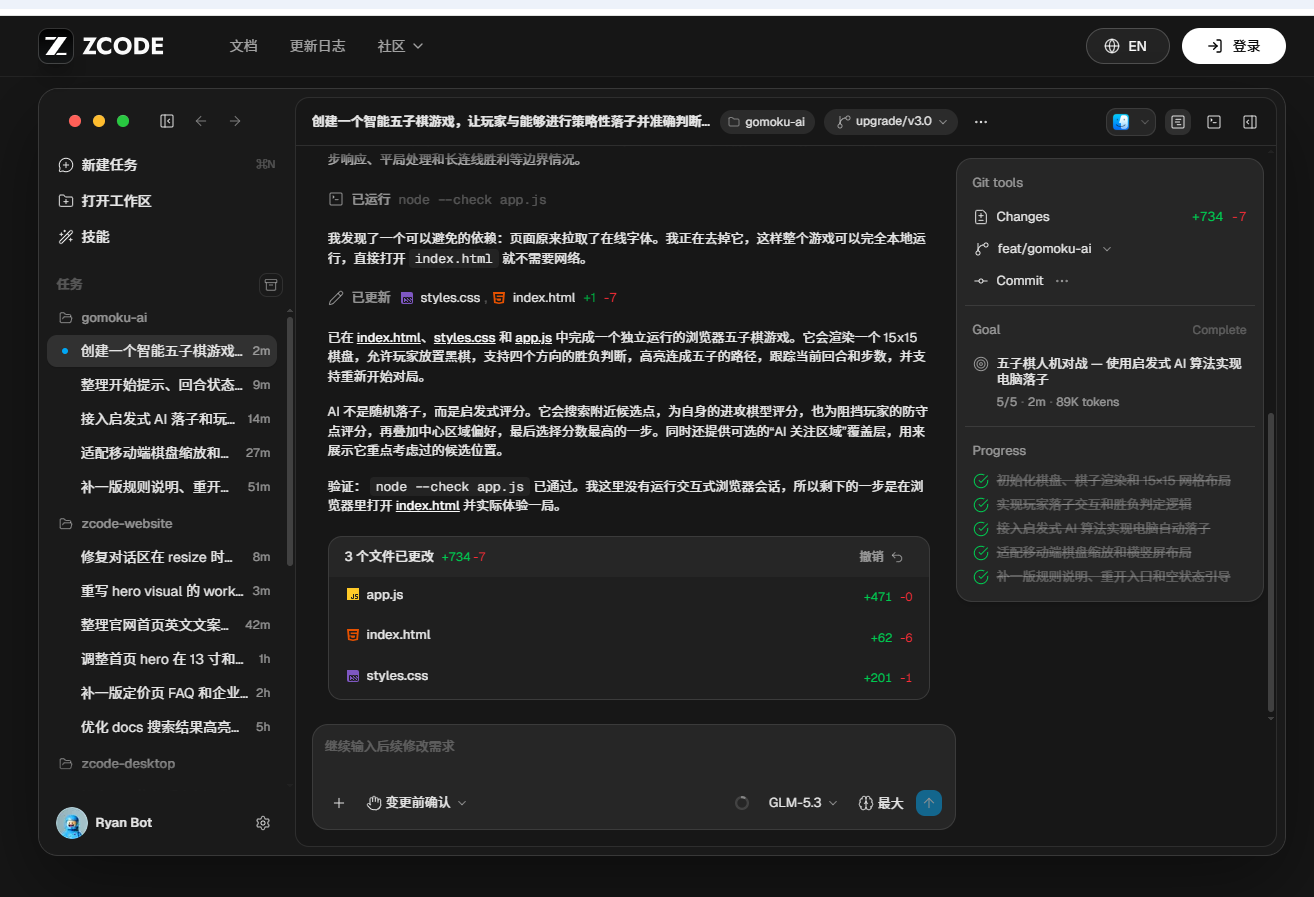
Task: Open the 社区 menu in top navigation
Action: [x=400, y=46]
